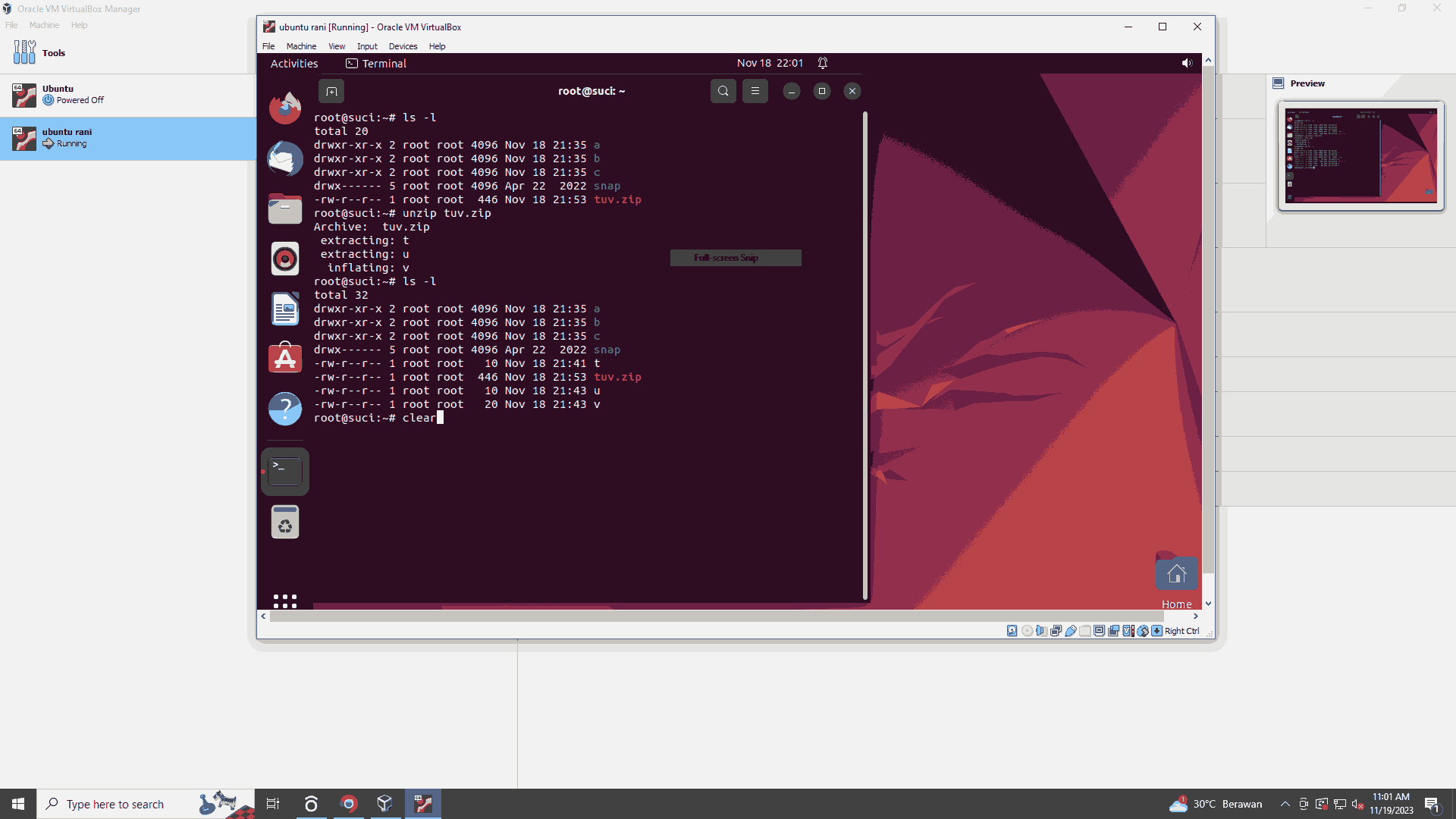Screen dimensions: 1456x819
Task: Click Activities in Ubuntu top bar
Action: (294, 64)
